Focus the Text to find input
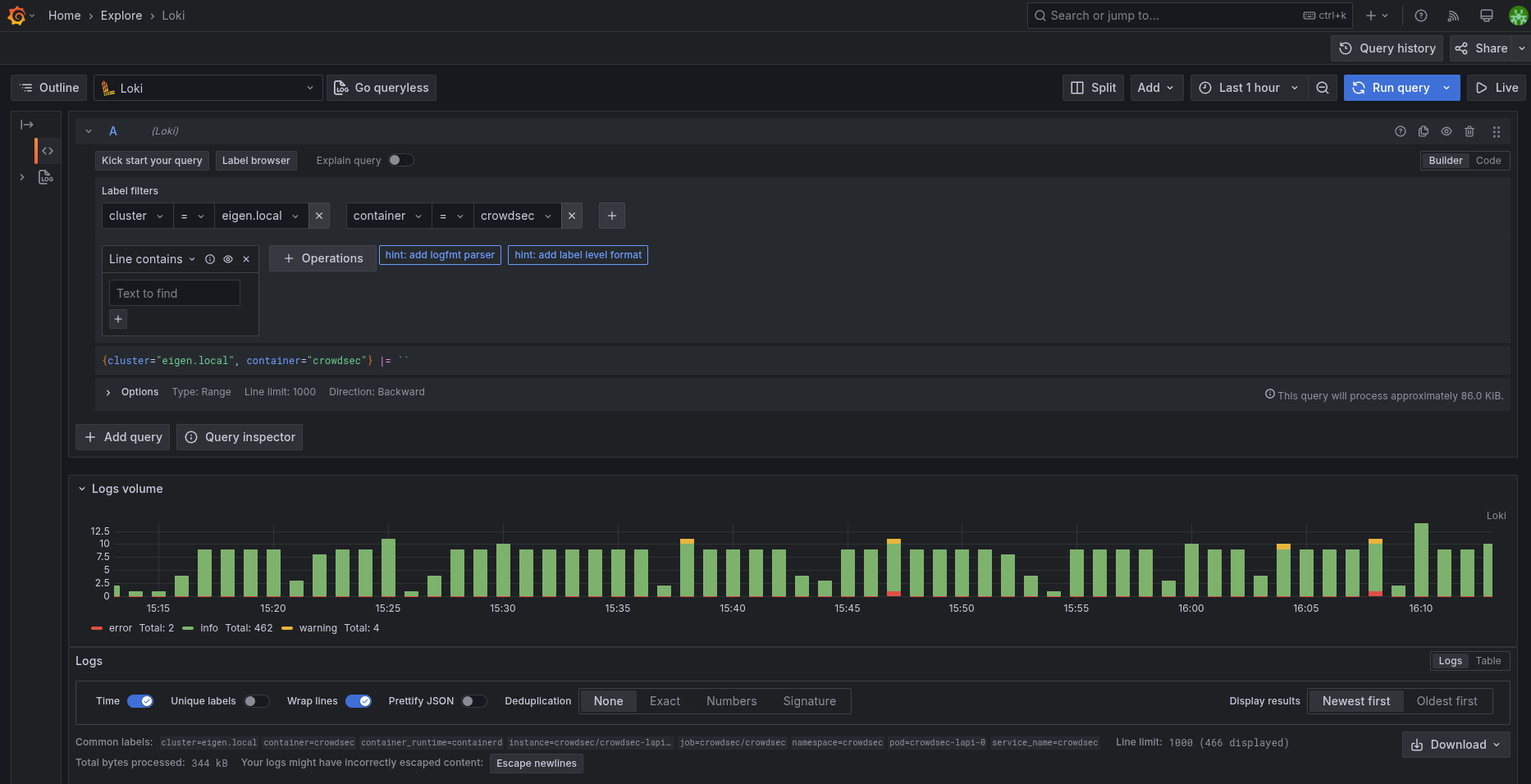Viewport: 1531px width, 784px height. (x=175, y=293)
